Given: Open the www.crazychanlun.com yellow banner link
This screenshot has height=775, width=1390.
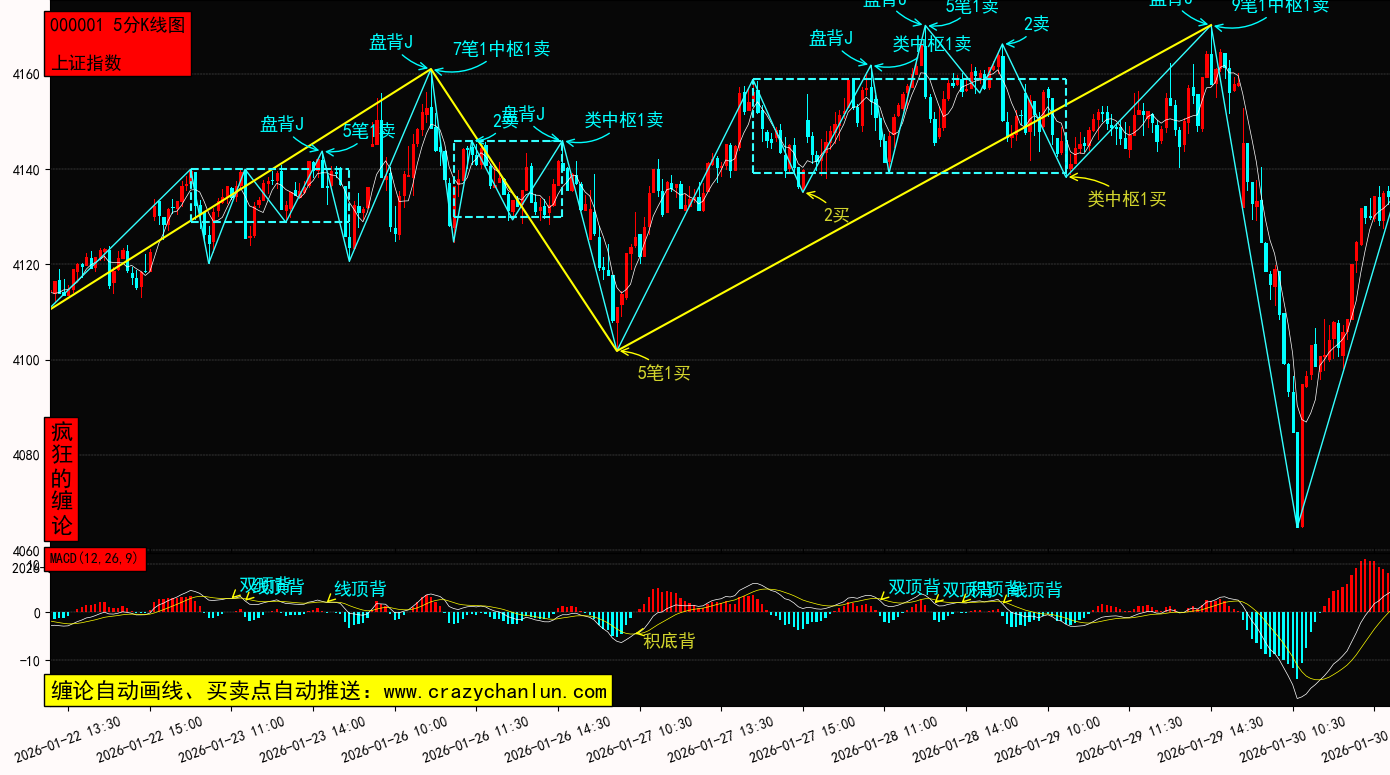Looking at the screenshot, I should [328, 691].
